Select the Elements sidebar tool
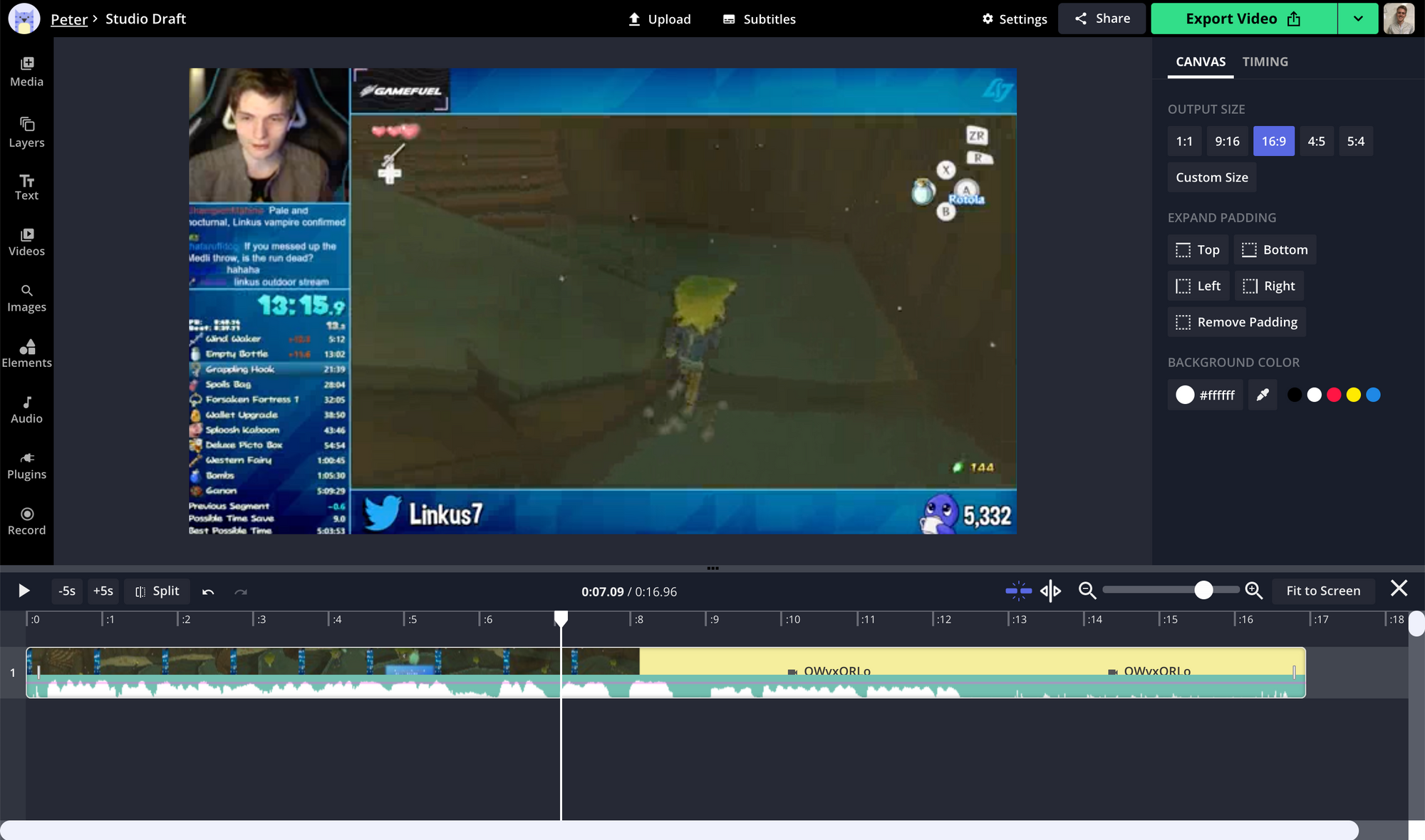The height and width of the screenshot is (840, 1425). pos(26,353)
